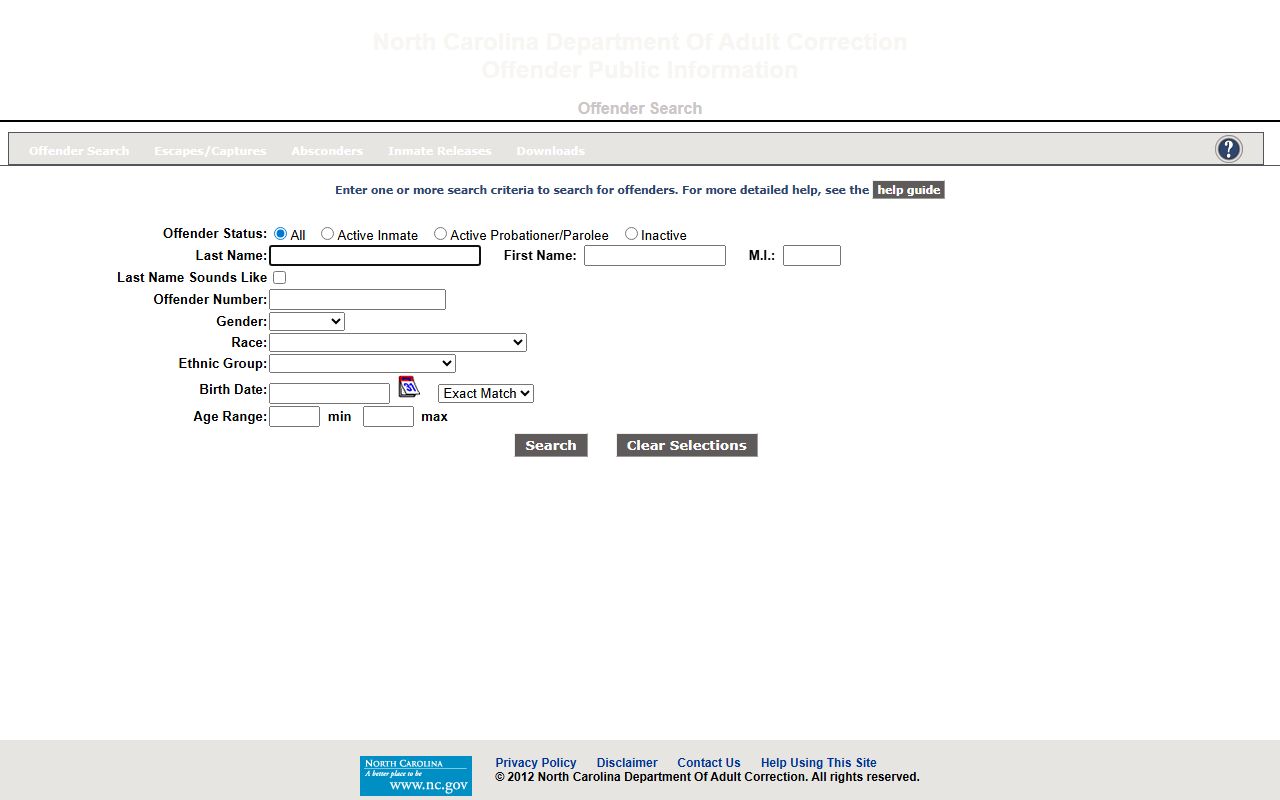This screenshot has width=1280, height=800.
Task: Visit the North Carolina nc.gov logo
Action: click(x=416, y=776)
